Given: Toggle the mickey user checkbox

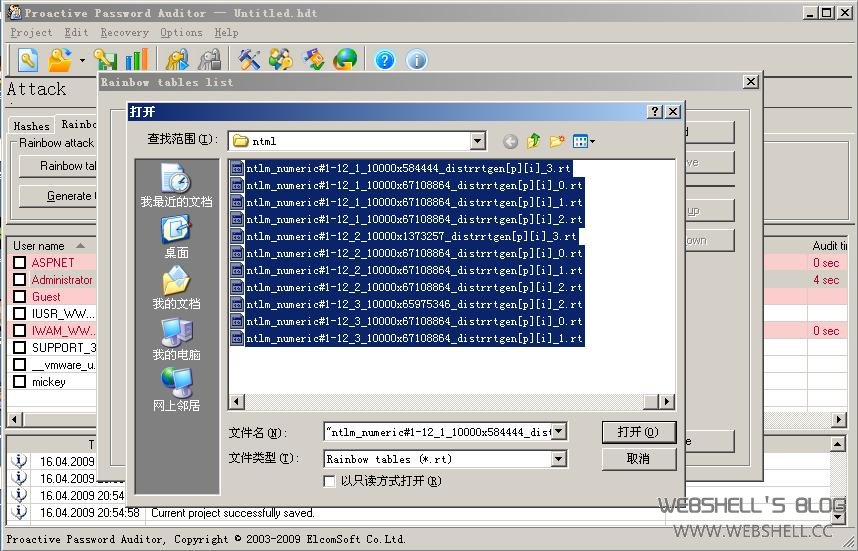Looking at the screenshot, I should pos(19,381).
